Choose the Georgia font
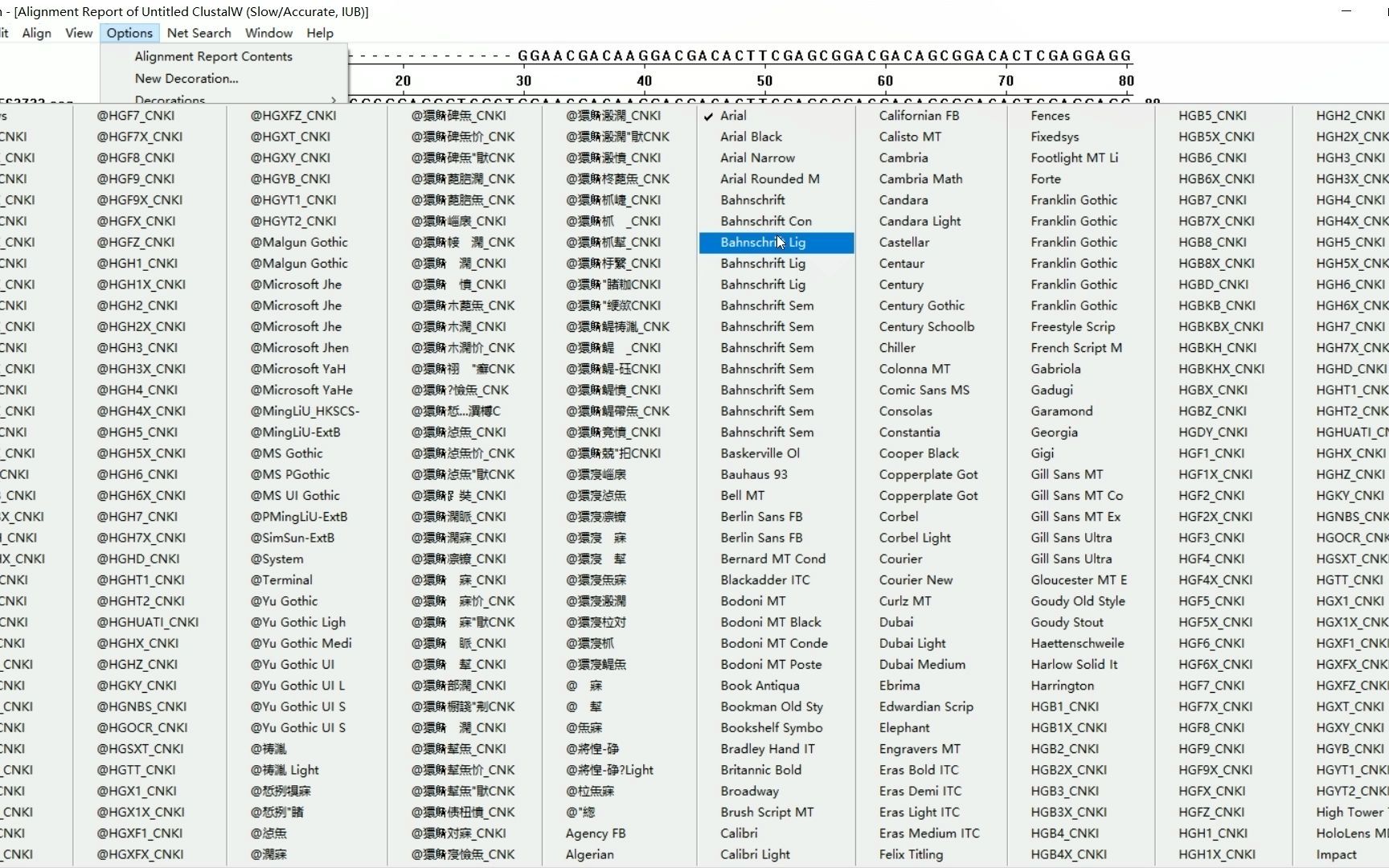The height and width of the screenshot is (868, 1389). click(x=1054, y=432)
